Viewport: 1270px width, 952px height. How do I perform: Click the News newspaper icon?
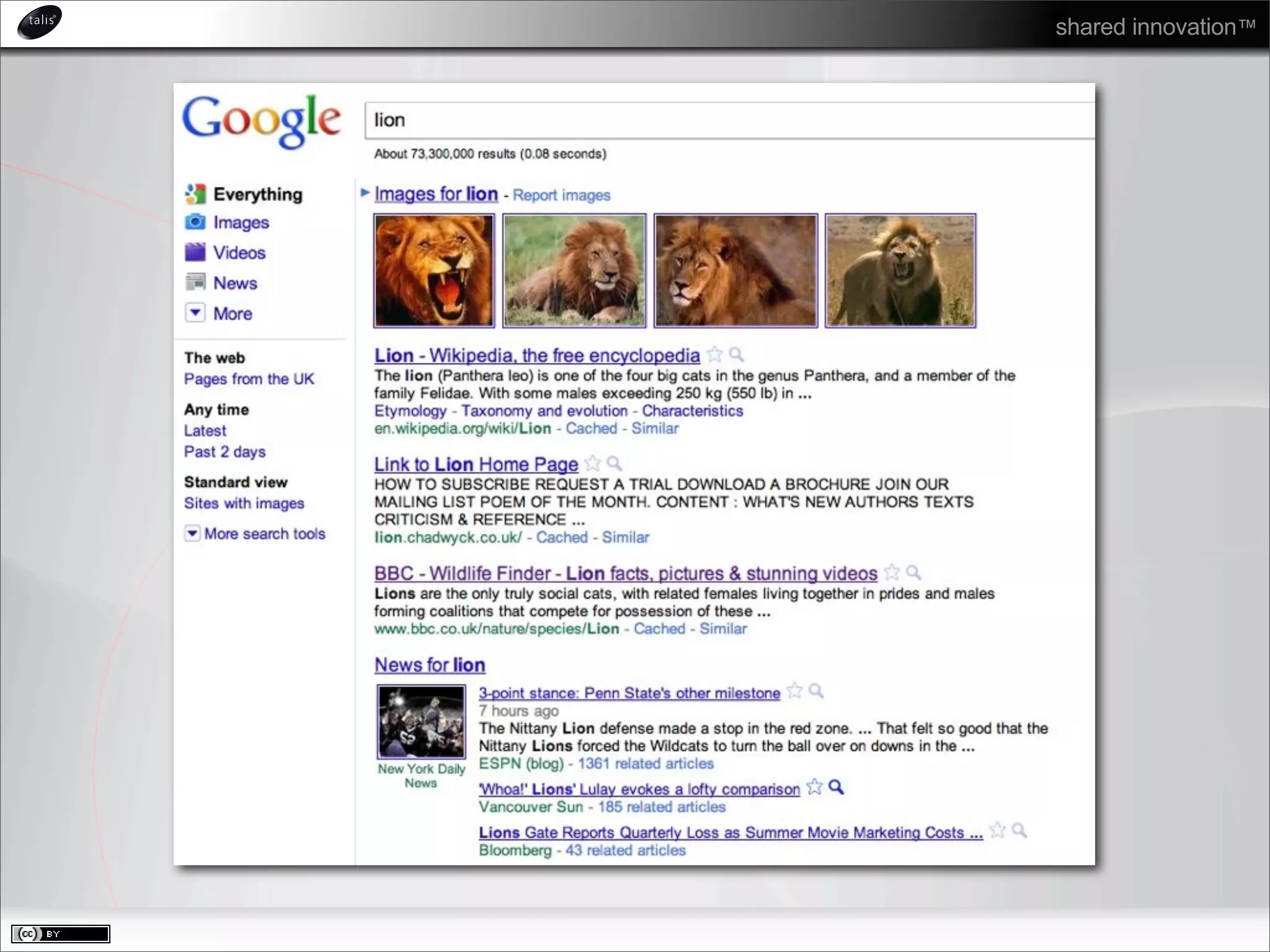point(195,283)
